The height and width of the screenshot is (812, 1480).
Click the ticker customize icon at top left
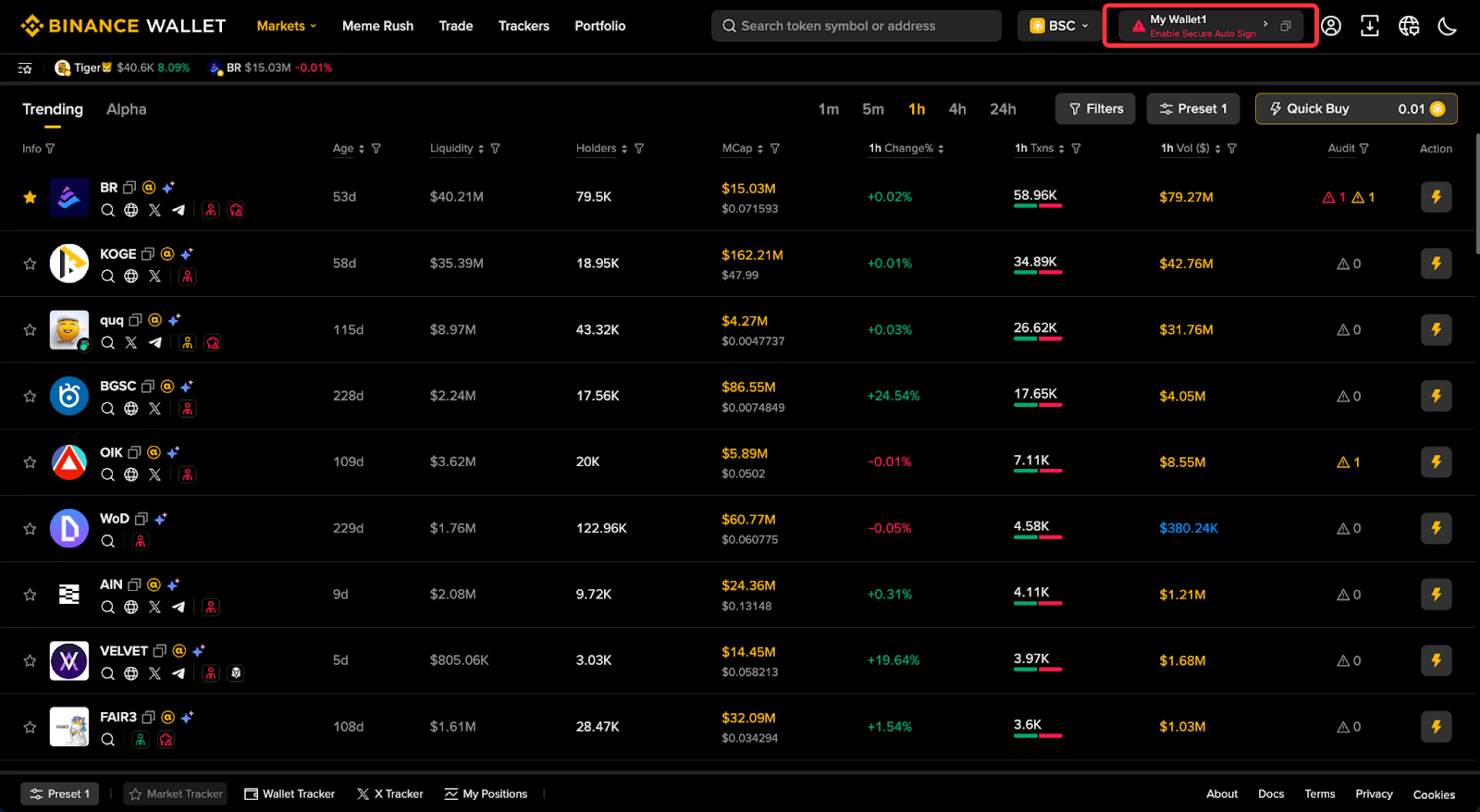[25, 68]
